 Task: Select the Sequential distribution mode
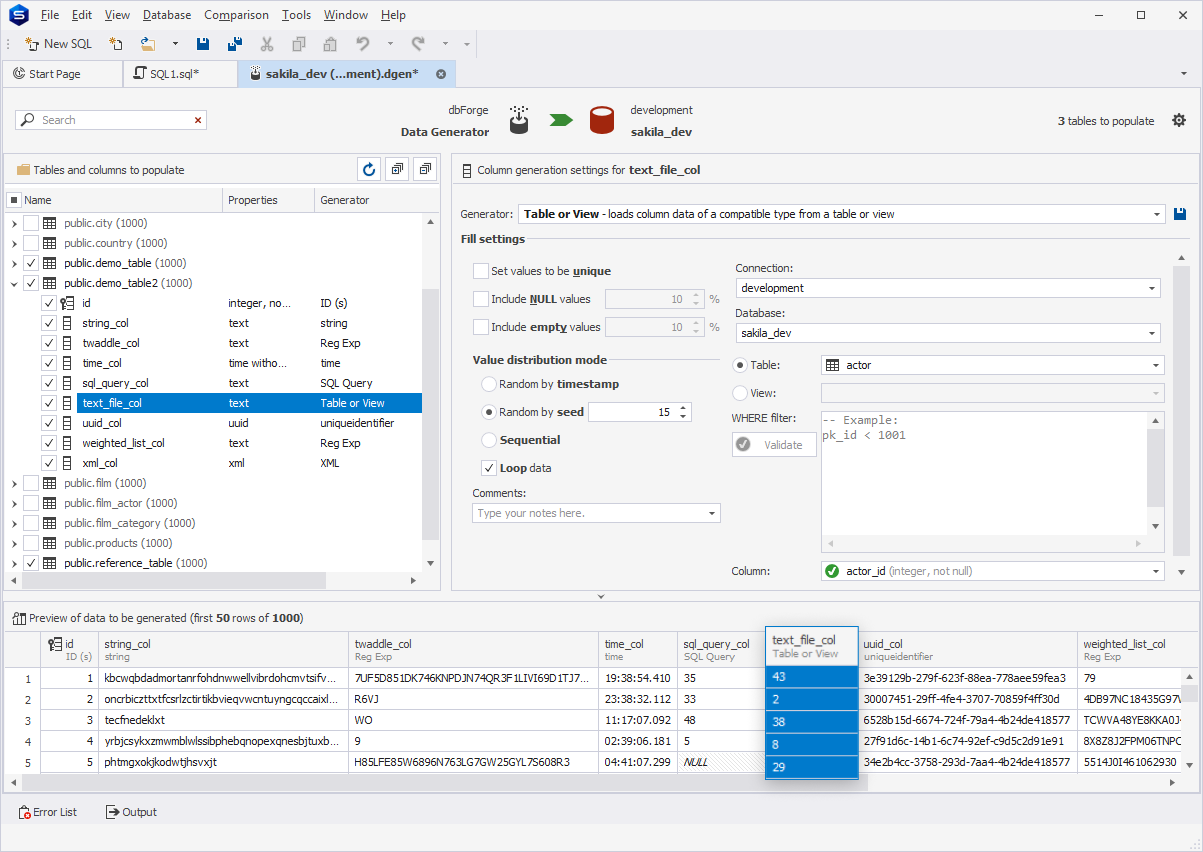(489, 440)
